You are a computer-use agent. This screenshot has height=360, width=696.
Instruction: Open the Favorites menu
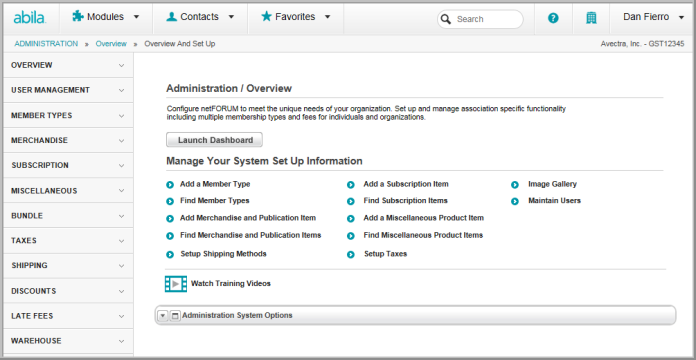[x=296, y=17]
